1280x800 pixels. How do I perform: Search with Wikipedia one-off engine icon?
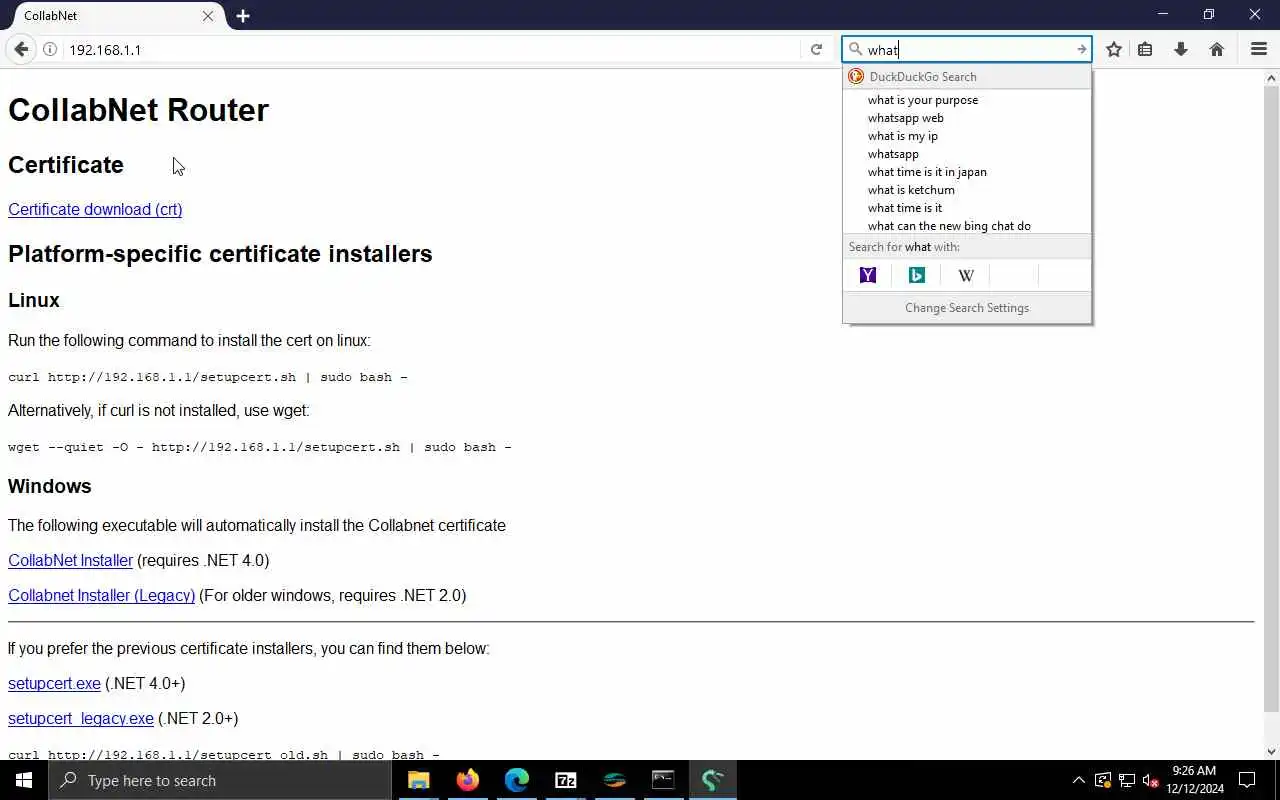[966, 275]
